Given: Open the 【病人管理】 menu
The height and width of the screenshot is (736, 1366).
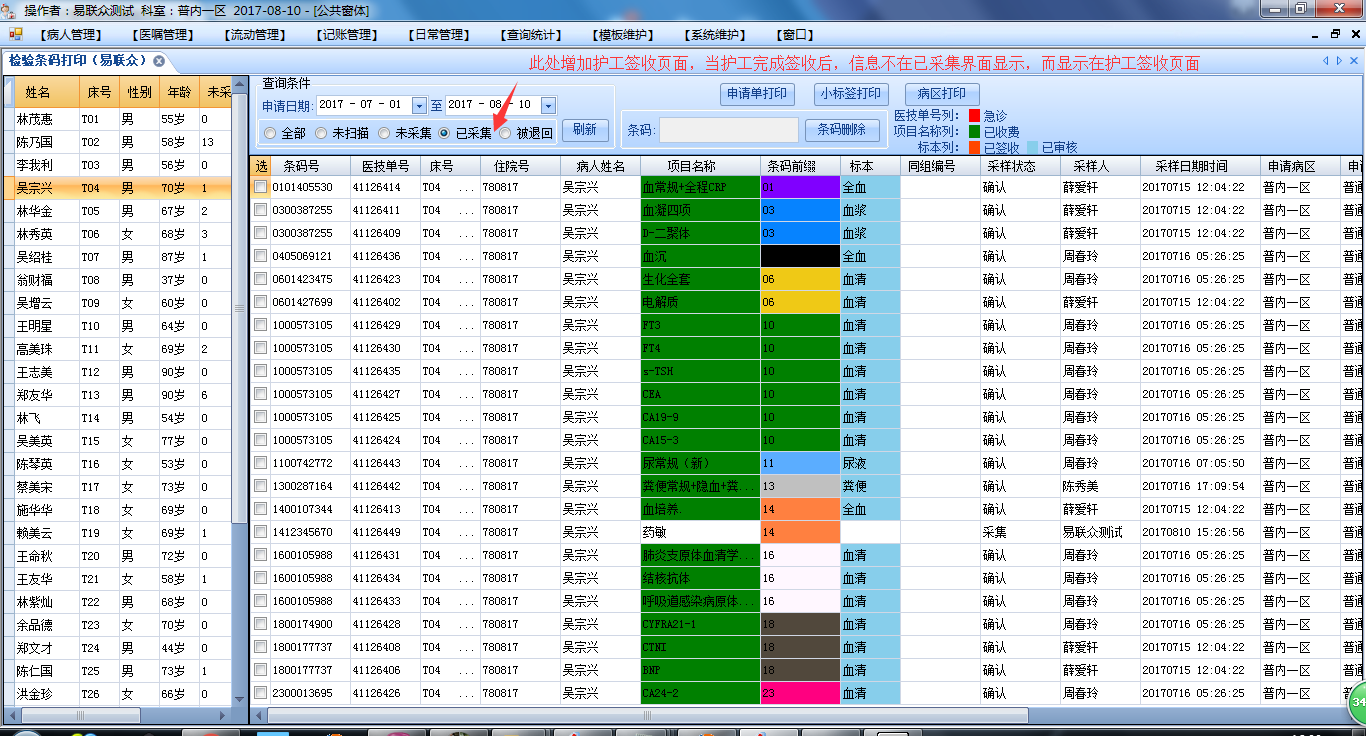Looking at the screenshot, I should (x=71, y=35).
